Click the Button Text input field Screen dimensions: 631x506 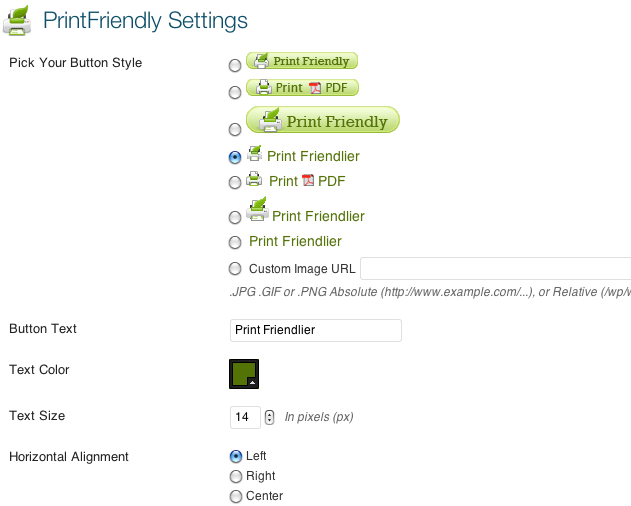(x=316, y=330)
